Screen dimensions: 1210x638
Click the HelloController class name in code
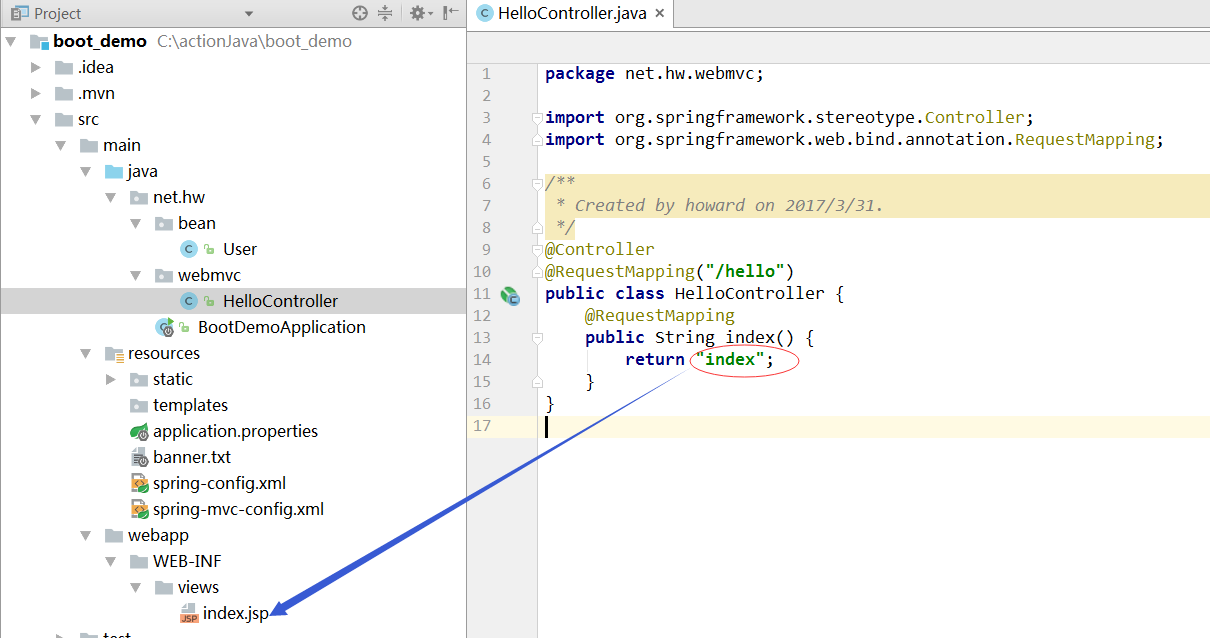[750, 293]
